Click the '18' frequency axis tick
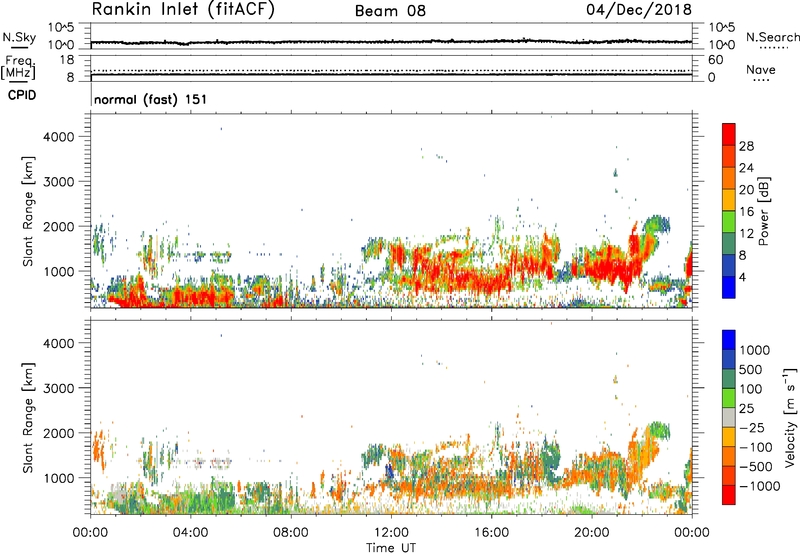Screen dimensions: 800x554 (67, 60)
